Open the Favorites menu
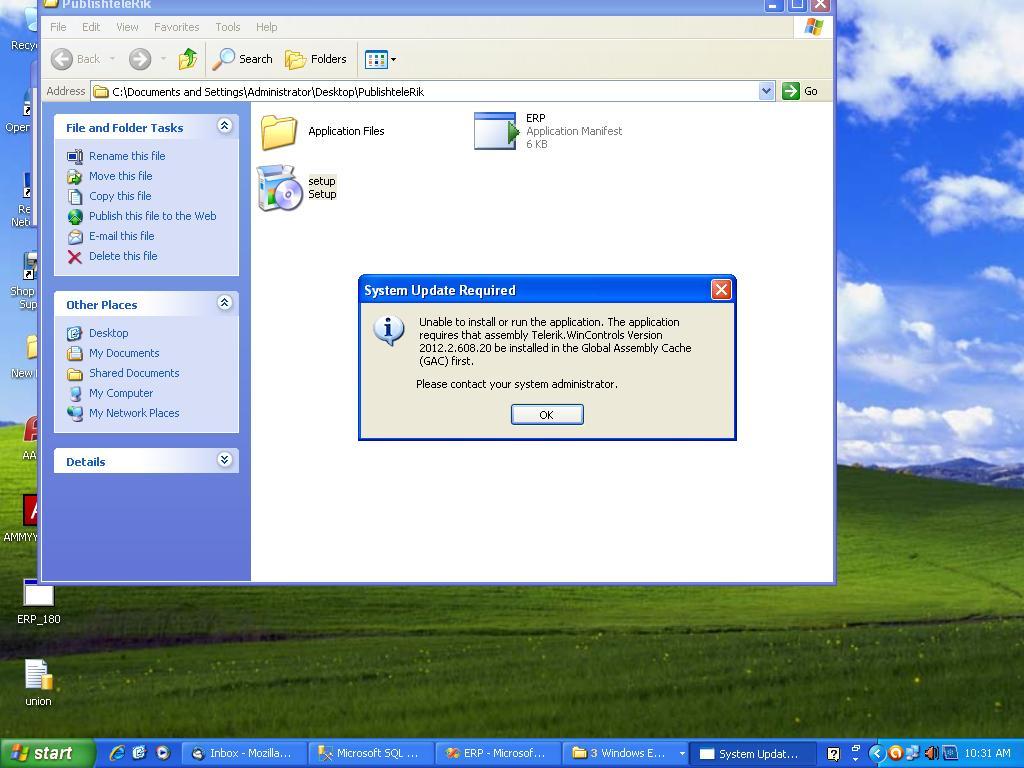This screenshot has height=768, width=1024. pos(176,27)
